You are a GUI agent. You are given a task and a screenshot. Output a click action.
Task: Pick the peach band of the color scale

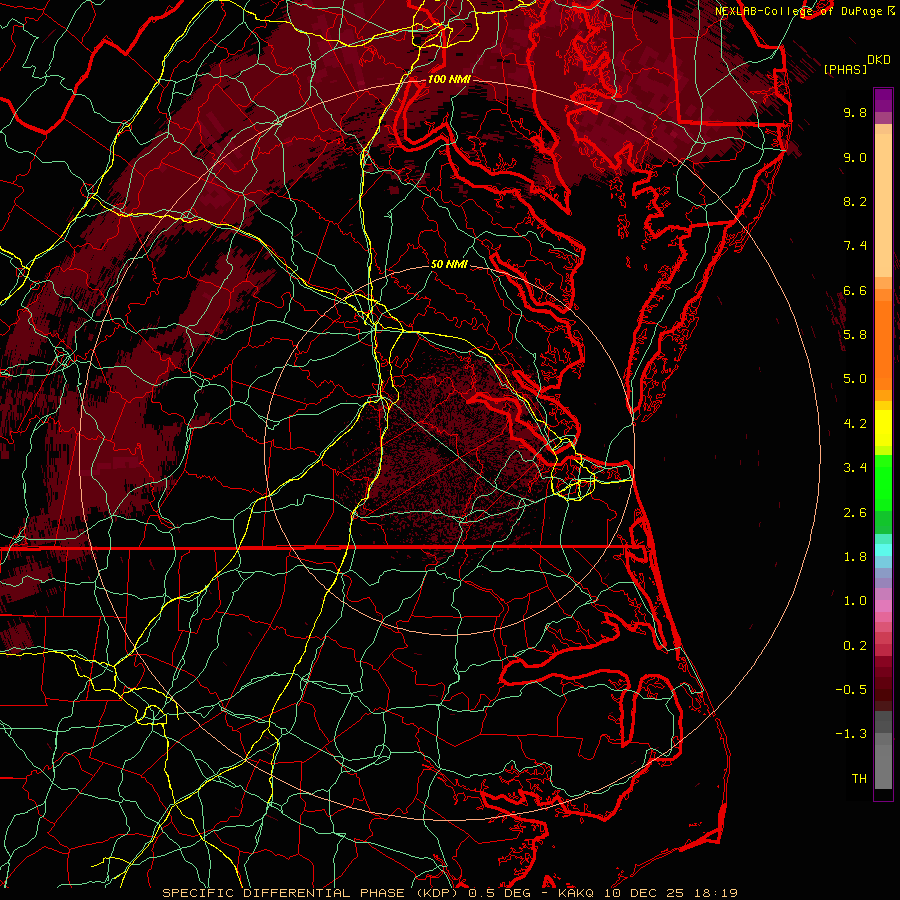pos(883,205)
